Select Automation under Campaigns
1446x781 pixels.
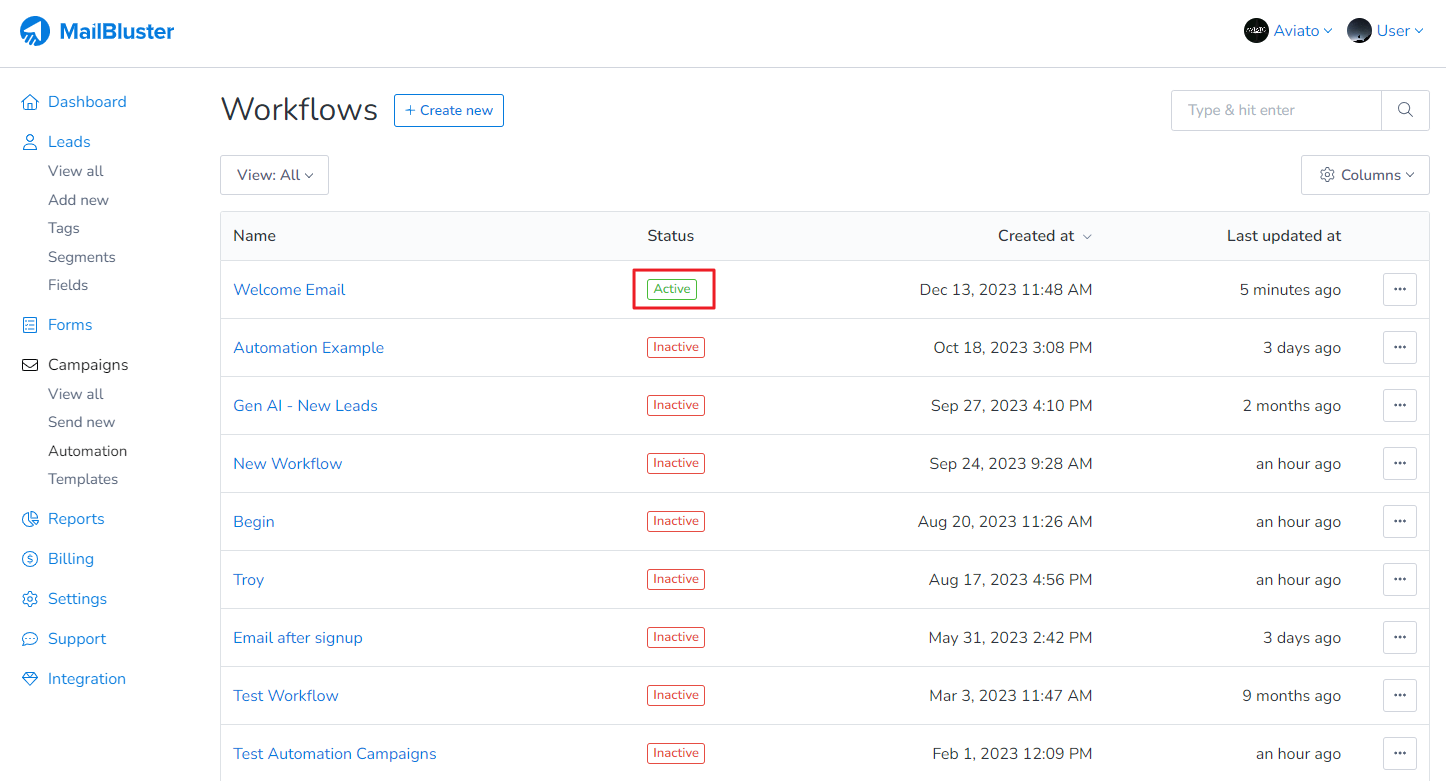[x=87, y=451]
